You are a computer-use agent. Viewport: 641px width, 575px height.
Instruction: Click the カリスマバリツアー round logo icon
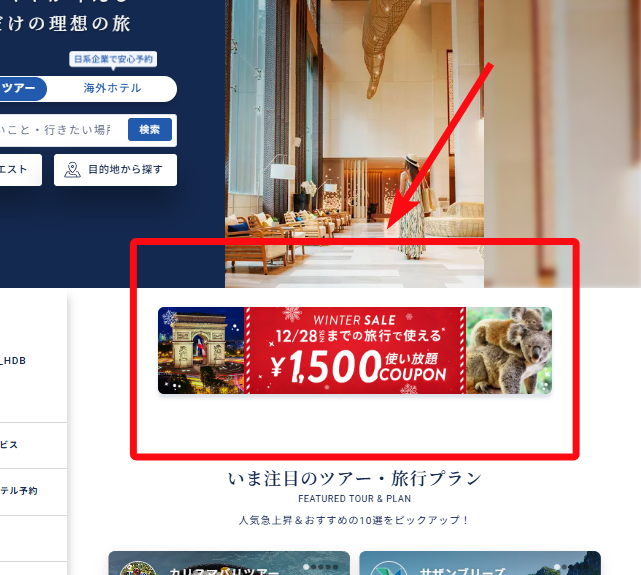coord(137,568)
